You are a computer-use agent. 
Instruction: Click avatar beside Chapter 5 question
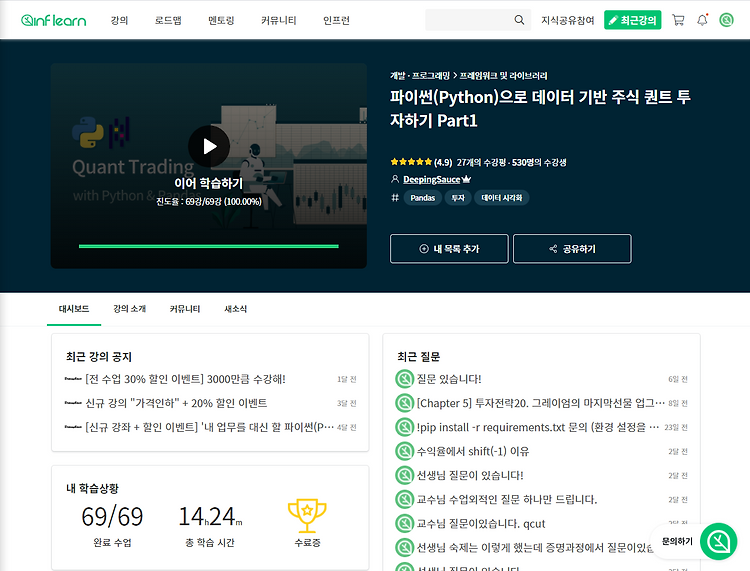point(405,403)
